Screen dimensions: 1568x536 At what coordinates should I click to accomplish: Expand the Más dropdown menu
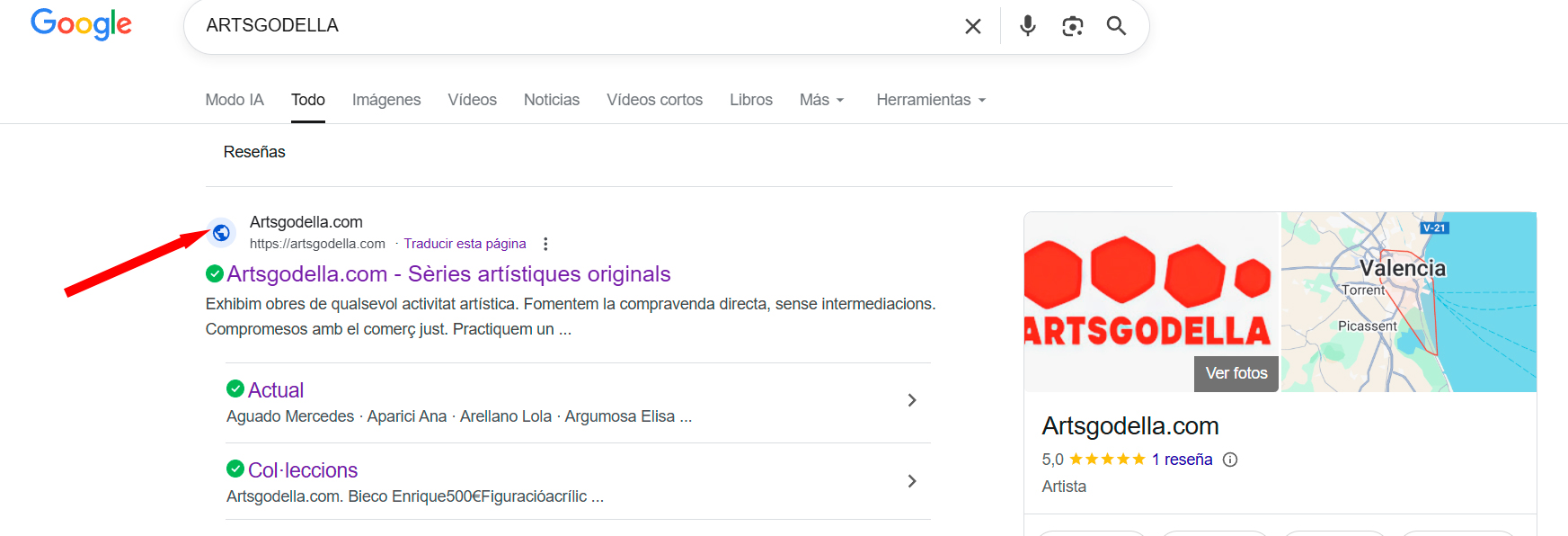(x=821, y=100)
